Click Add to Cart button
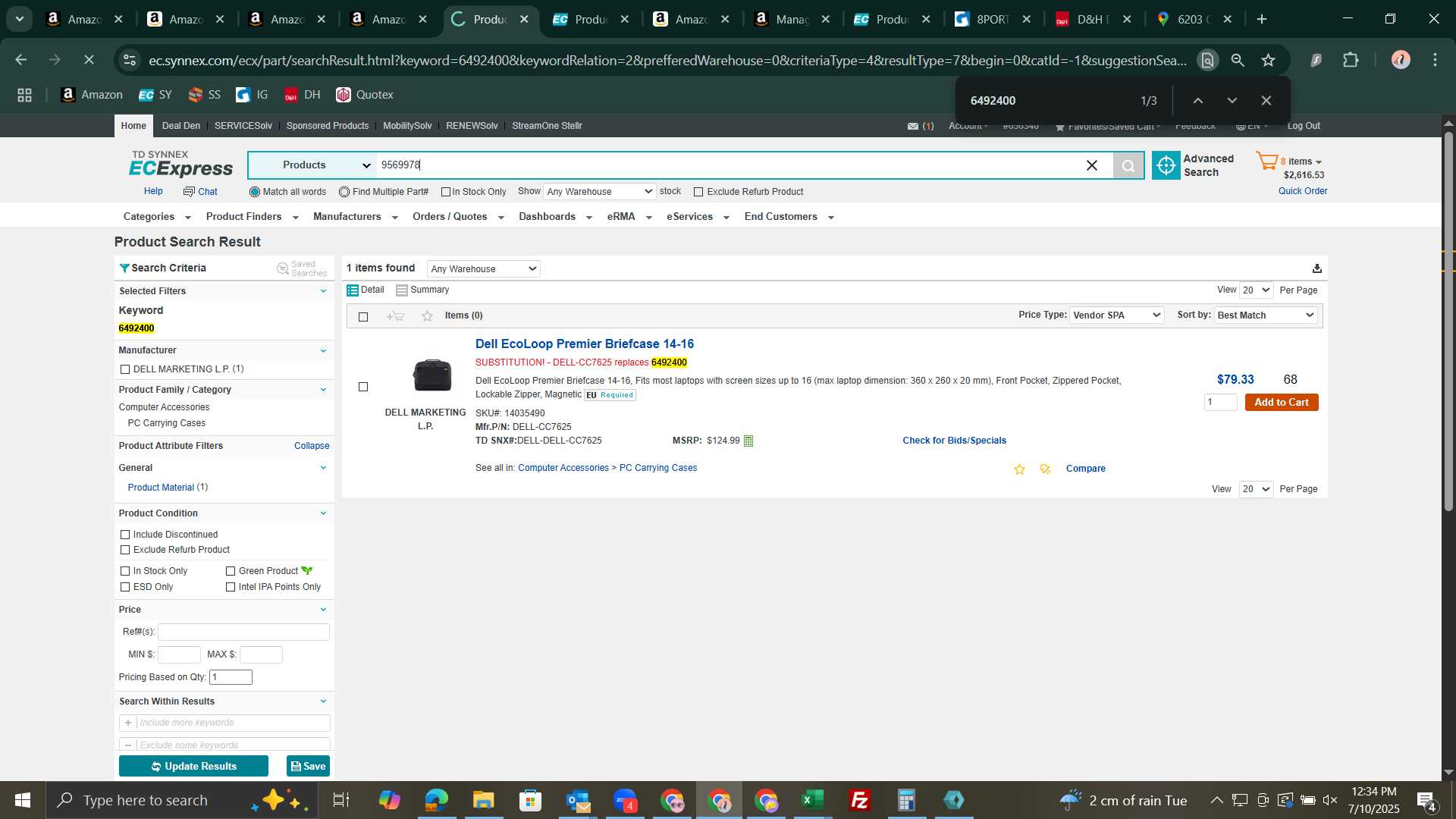Viewport: 1456px width, 819px height. (1282, 403)
